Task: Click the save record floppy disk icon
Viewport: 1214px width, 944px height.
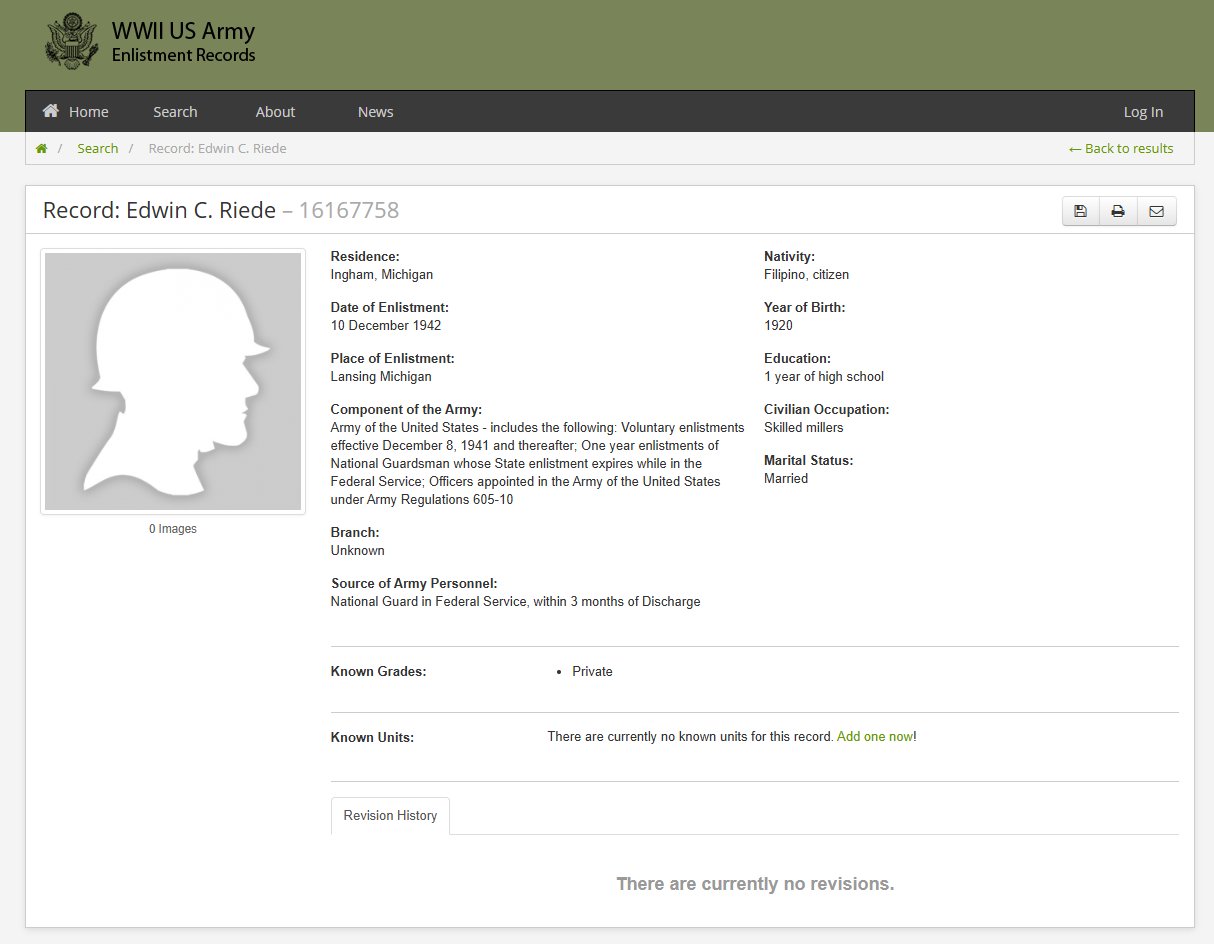Action: [x=1080, y=211]
